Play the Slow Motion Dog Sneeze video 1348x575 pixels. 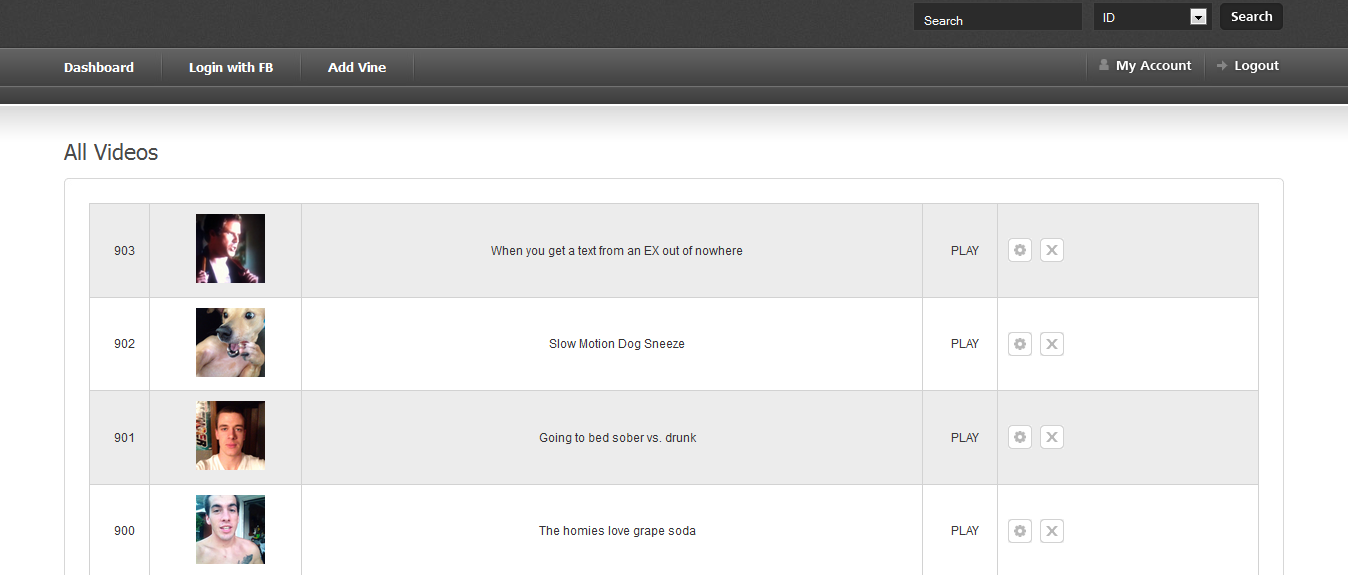point(965,344)
